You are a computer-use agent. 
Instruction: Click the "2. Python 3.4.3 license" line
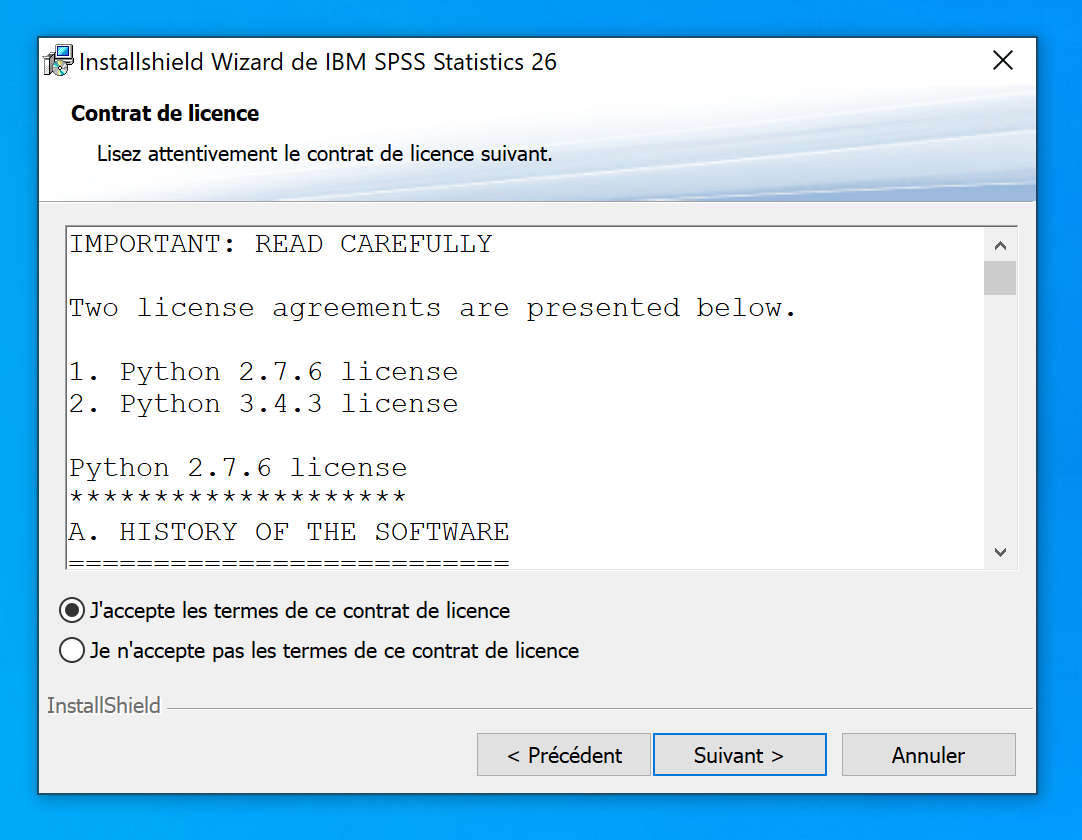click(x=264, y=404)
